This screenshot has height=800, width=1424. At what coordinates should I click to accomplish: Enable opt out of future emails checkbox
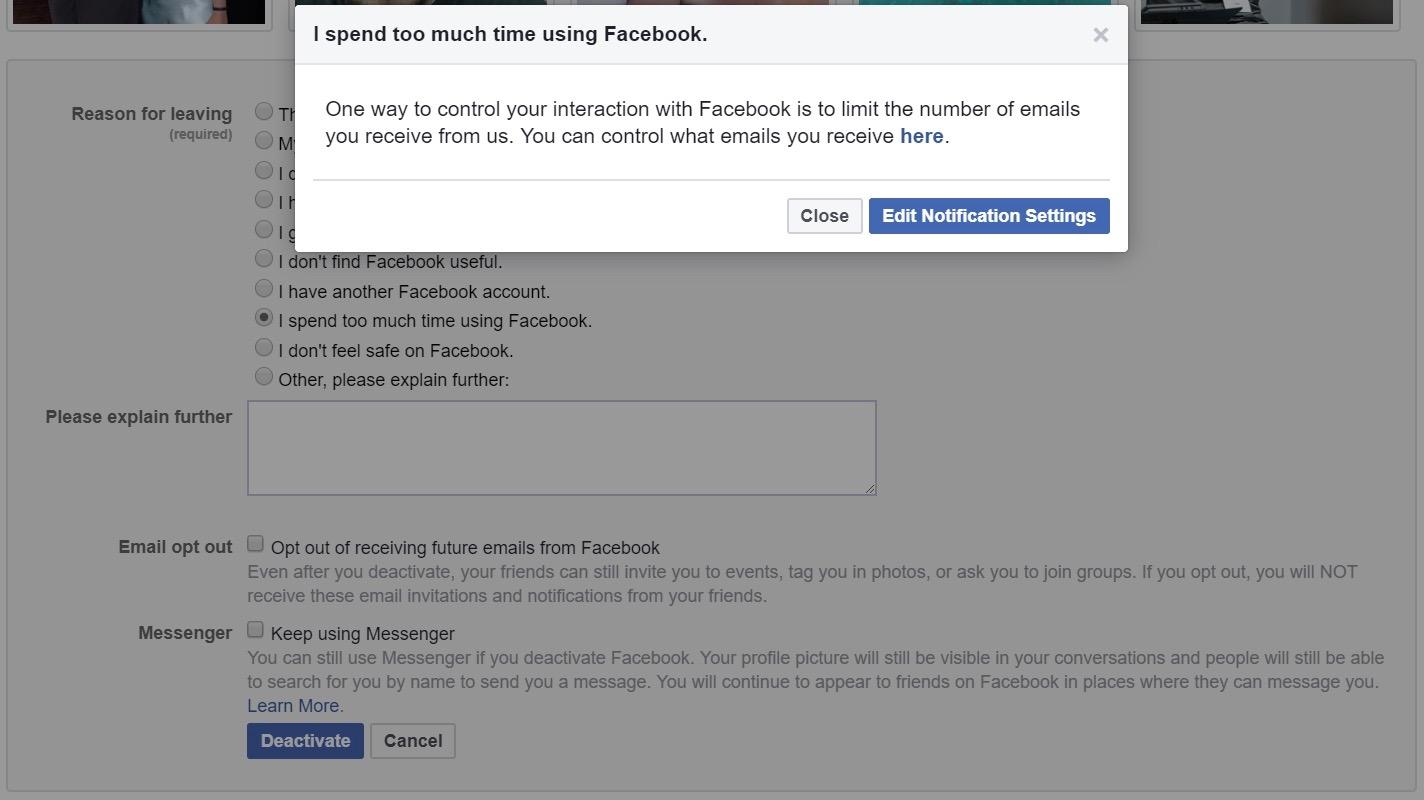point(256,544)
